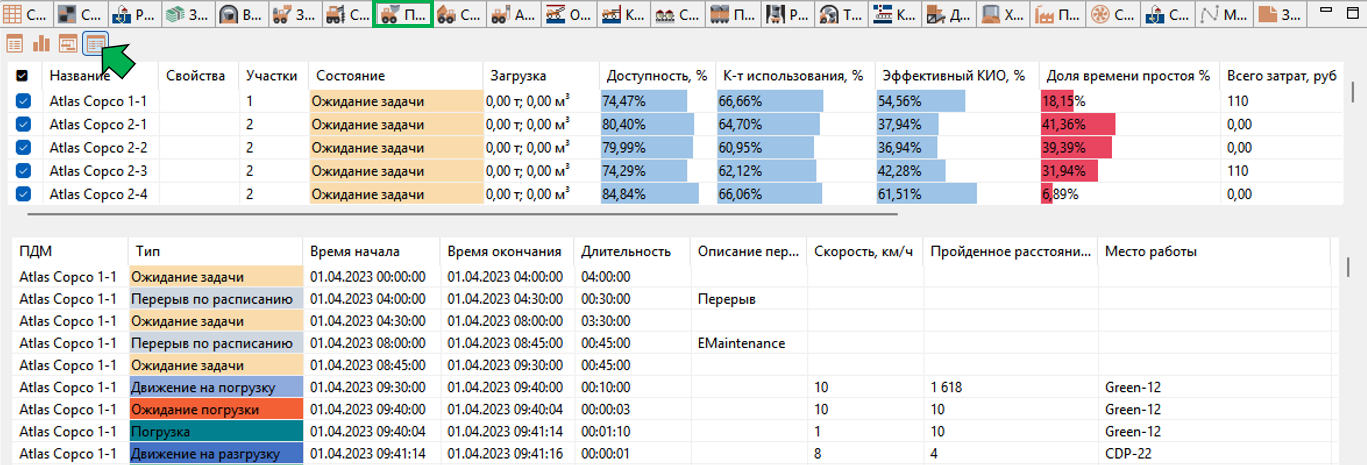Toggle the highlighted detailed table view icon
This screenshot has height=465, width=1367.
click(96, 43)
